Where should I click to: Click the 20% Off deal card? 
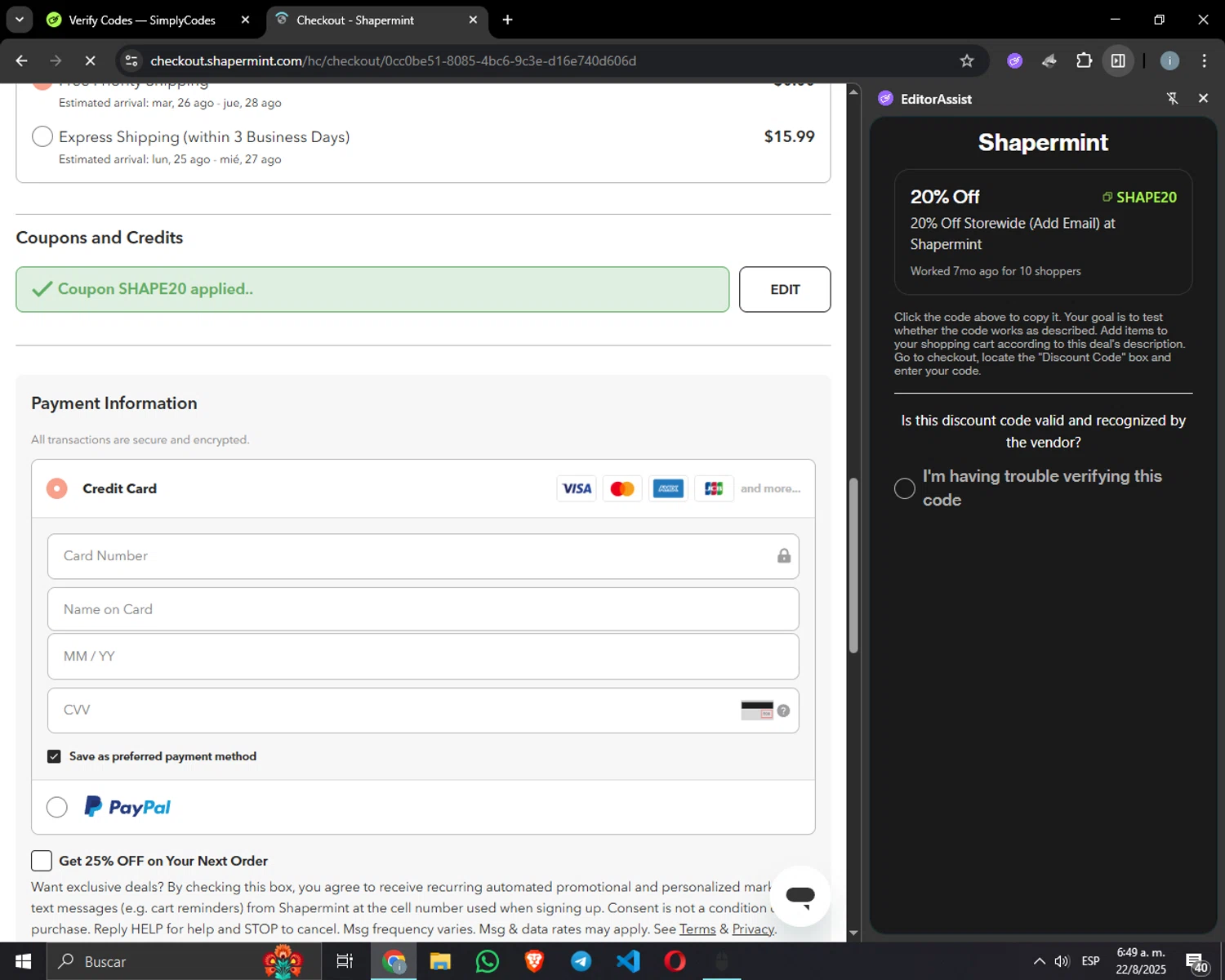pos(1043,232)
